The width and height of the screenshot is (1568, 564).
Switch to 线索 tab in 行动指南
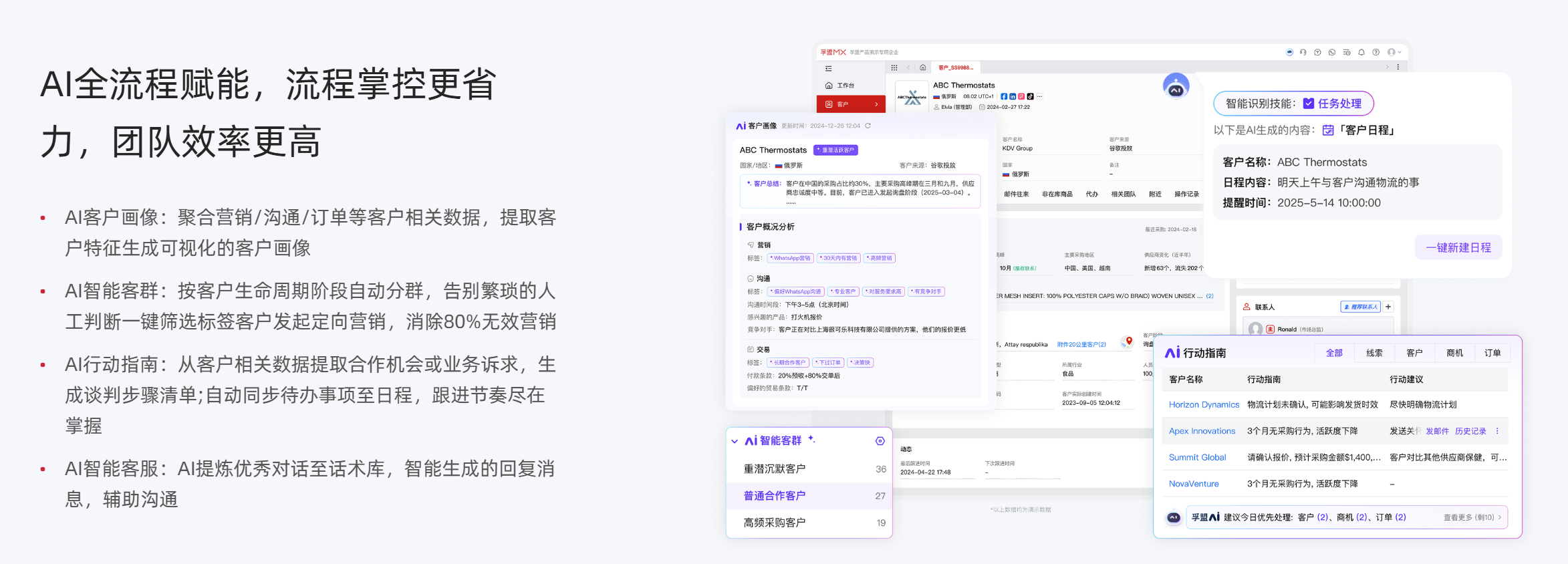[1374, 353]
